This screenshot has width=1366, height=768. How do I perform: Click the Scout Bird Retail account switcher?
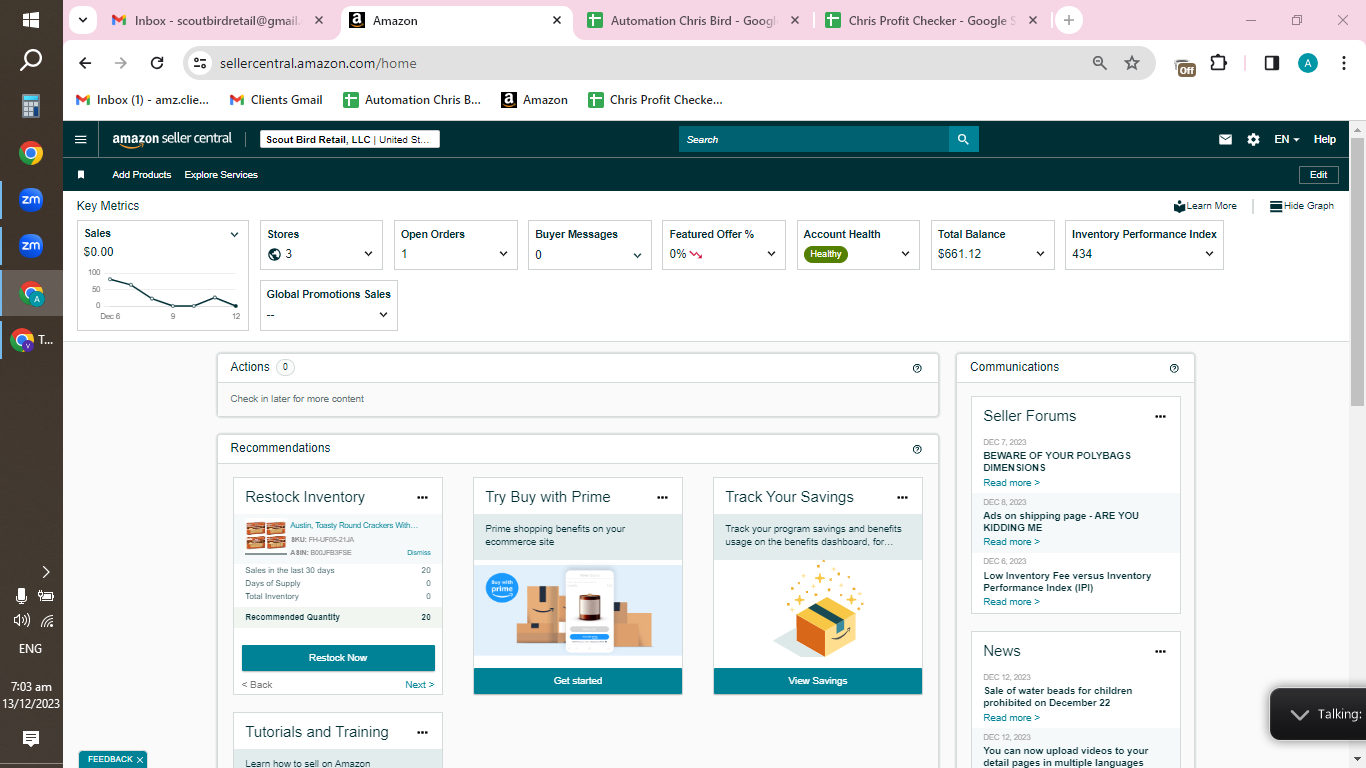[350, 140]
